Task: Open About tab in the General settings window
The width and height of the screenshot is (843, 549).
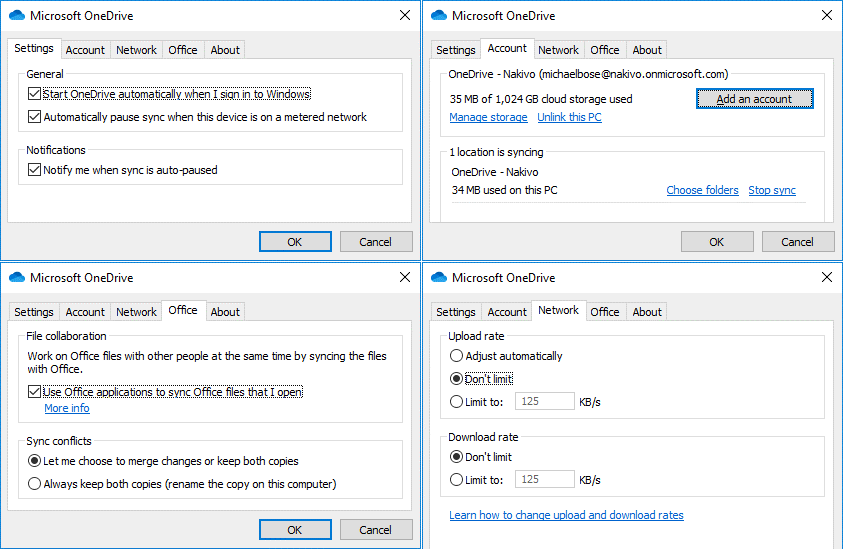Action: [225, 50]
